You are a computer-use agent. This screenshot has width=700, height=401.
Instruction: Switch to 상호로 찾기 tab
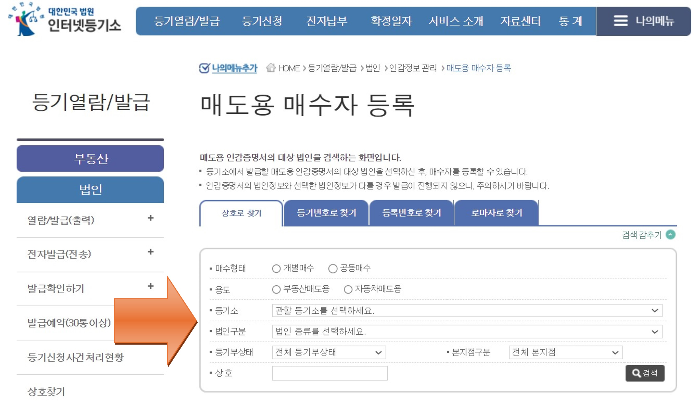(241, 213)
